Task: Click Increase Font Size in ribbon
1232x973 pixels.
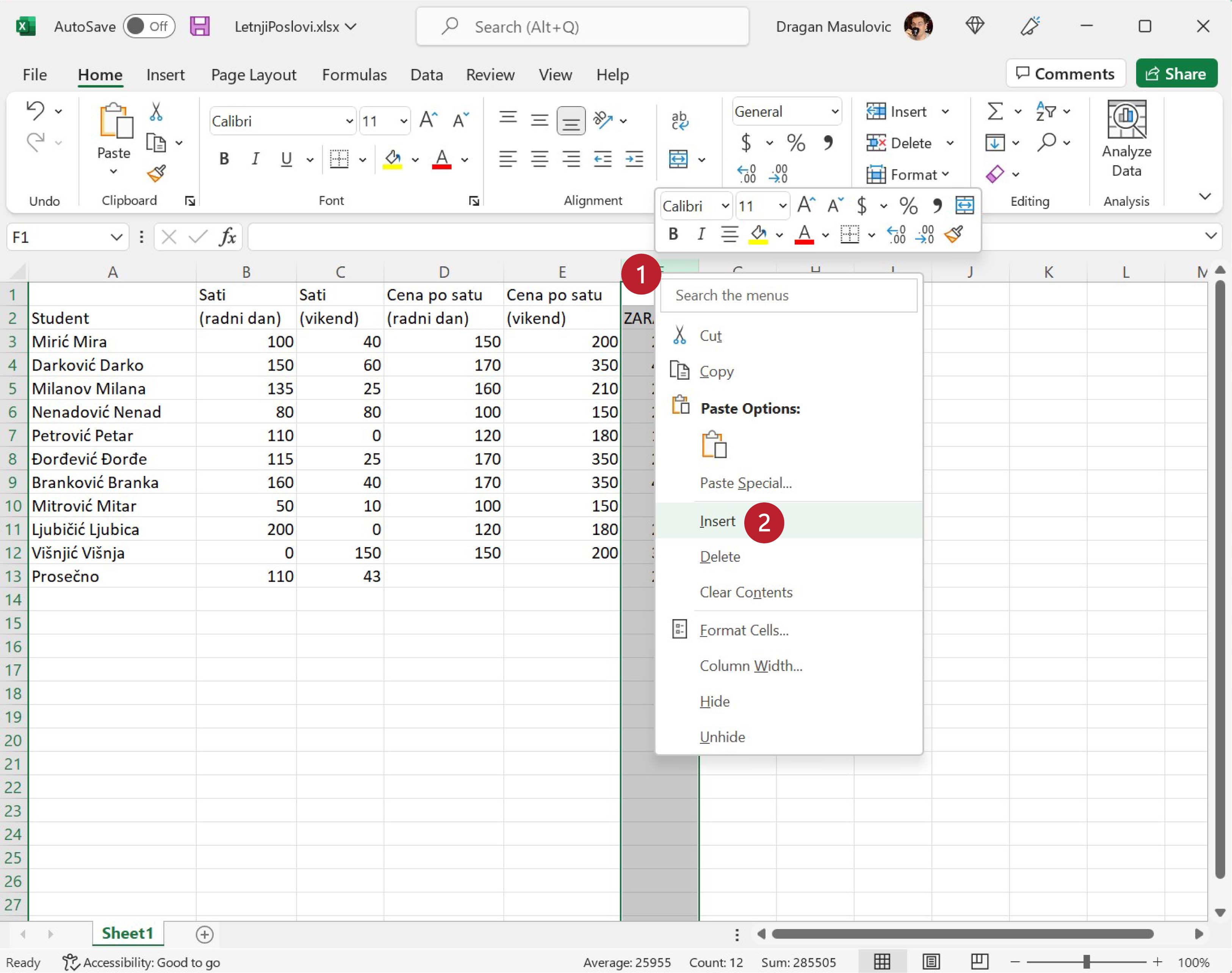Action: pos(428,120)
